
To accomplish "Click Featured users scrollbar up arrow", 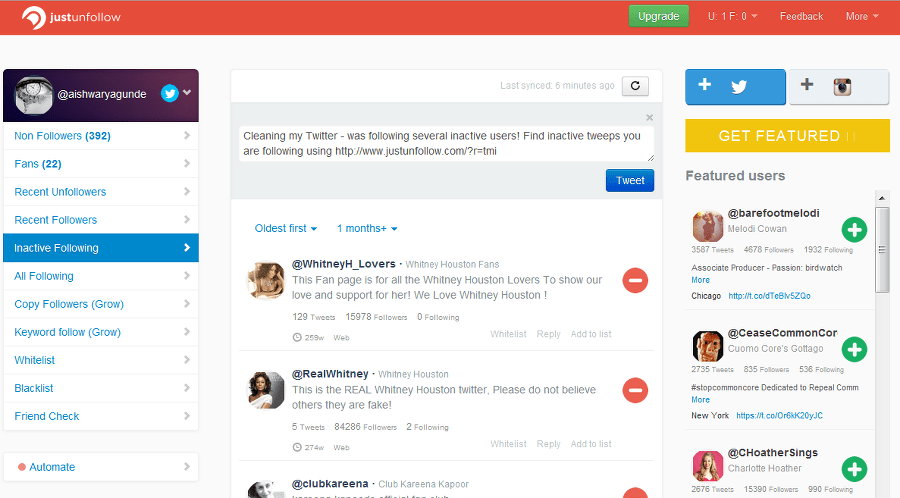I will click(x=882, y=198).
